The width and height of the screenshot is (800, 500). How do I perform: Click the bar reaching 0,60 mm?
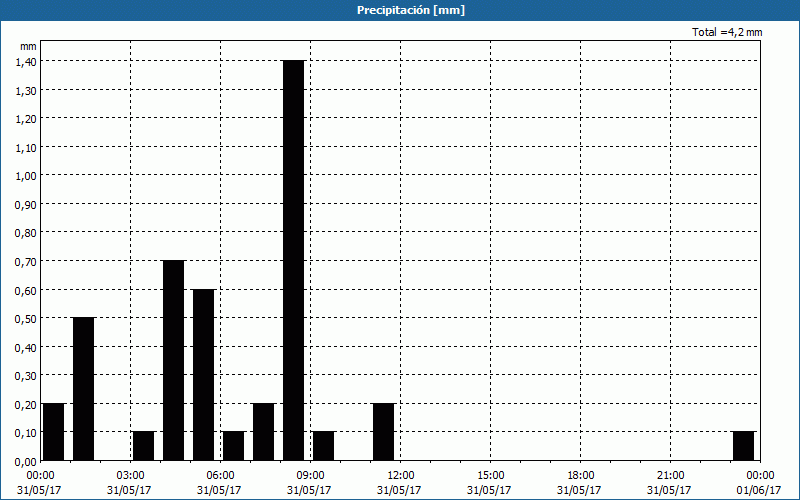point(204,374)
